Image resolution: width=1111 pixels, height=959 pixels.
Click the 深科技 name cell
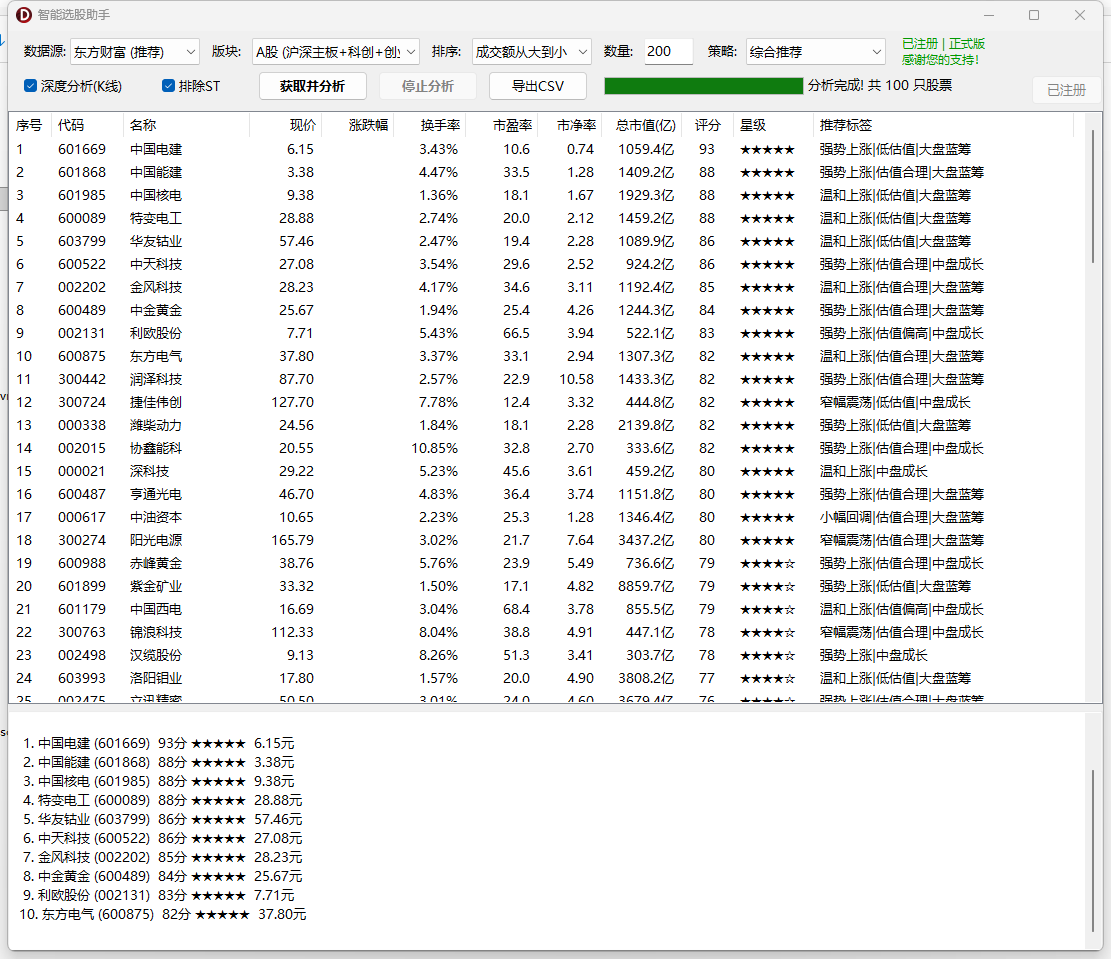150,471
